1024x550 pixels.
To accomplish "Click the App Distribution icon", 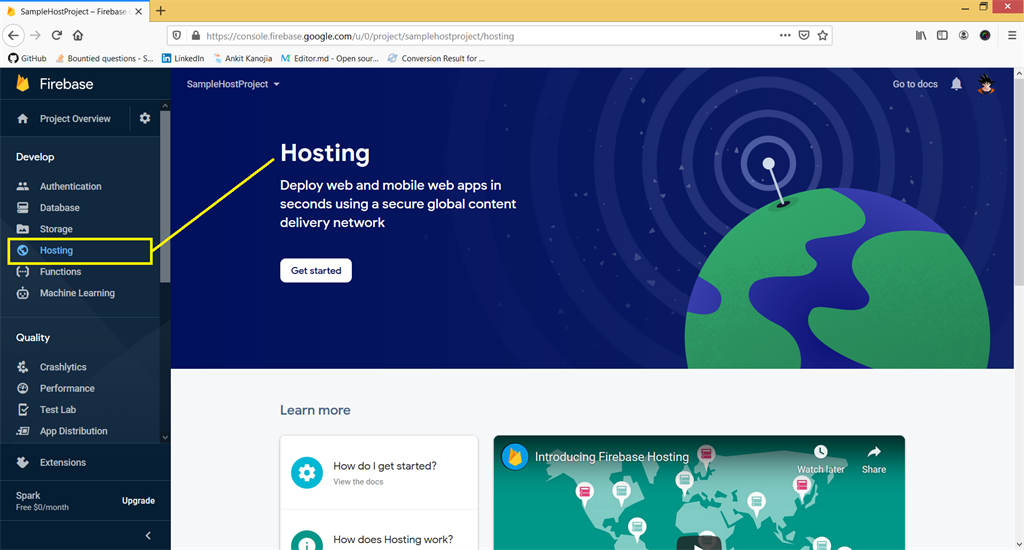I will (23, 431).
